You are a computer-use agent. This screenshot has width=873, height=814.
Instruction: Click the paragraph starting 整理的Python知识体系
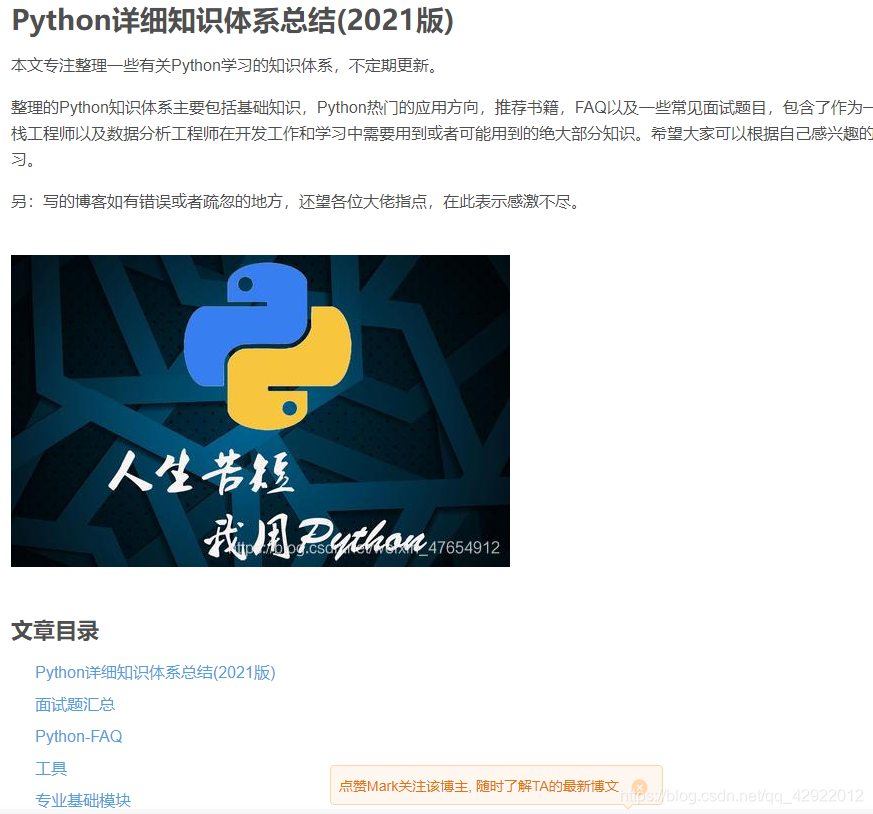pos(442,134)
